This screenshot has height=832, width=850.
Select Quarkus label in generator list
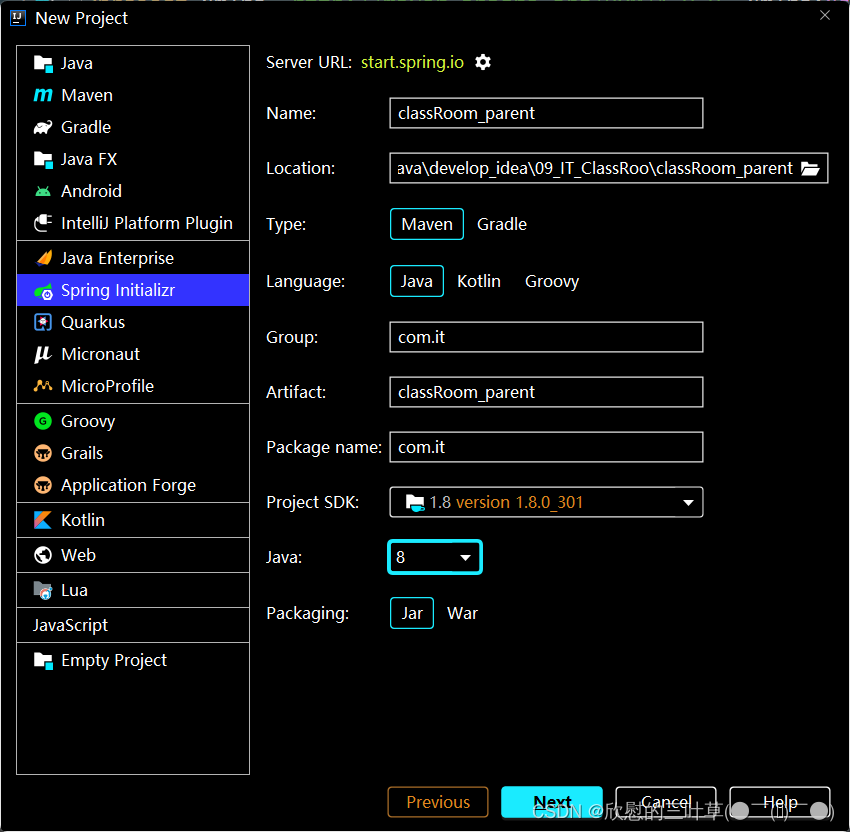[93, 323]
